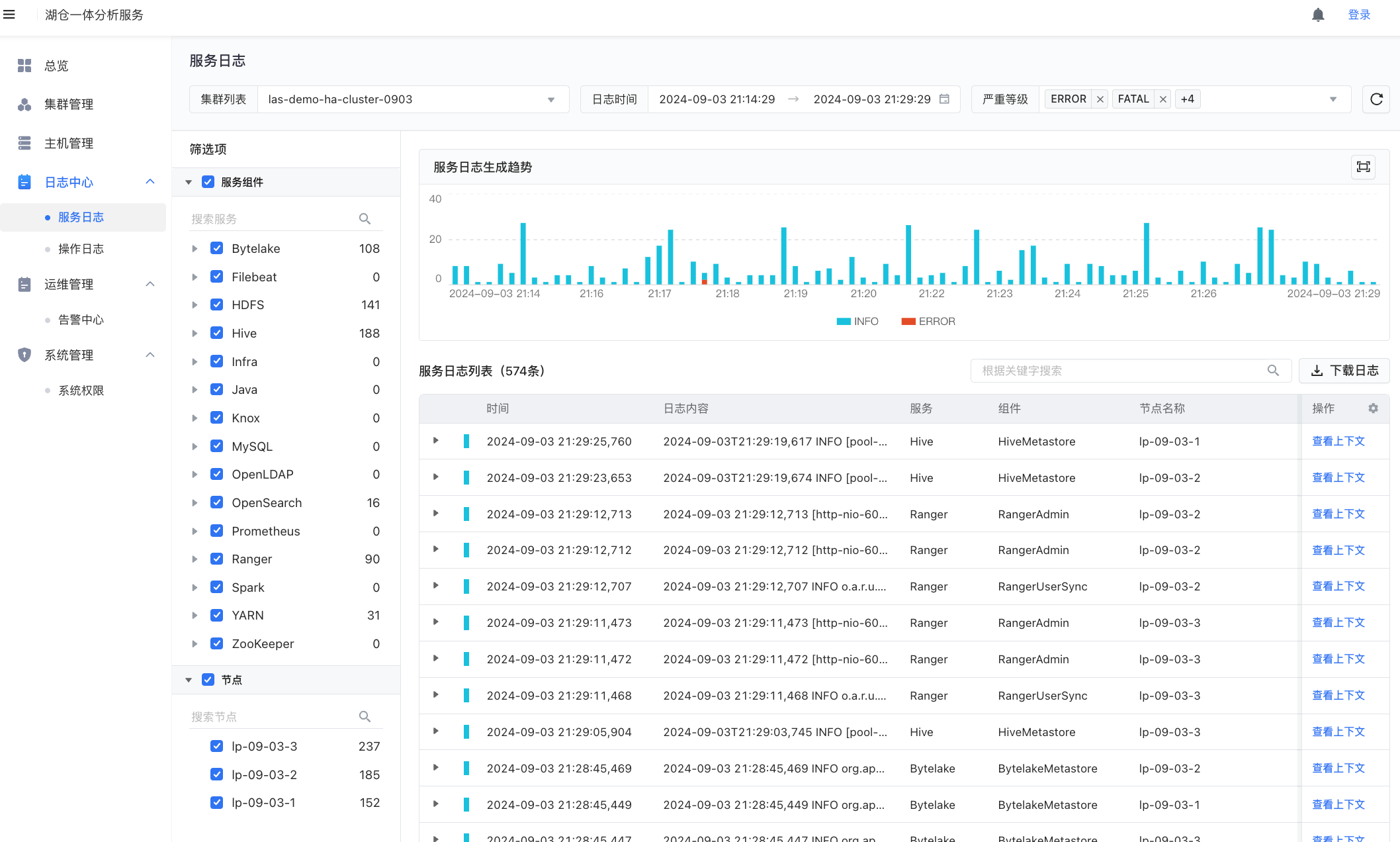Image resolution: width=1400 pixels, height=842 pixels.
Task: Collapse the 日志中心 menu group
Action: (150, 182)
